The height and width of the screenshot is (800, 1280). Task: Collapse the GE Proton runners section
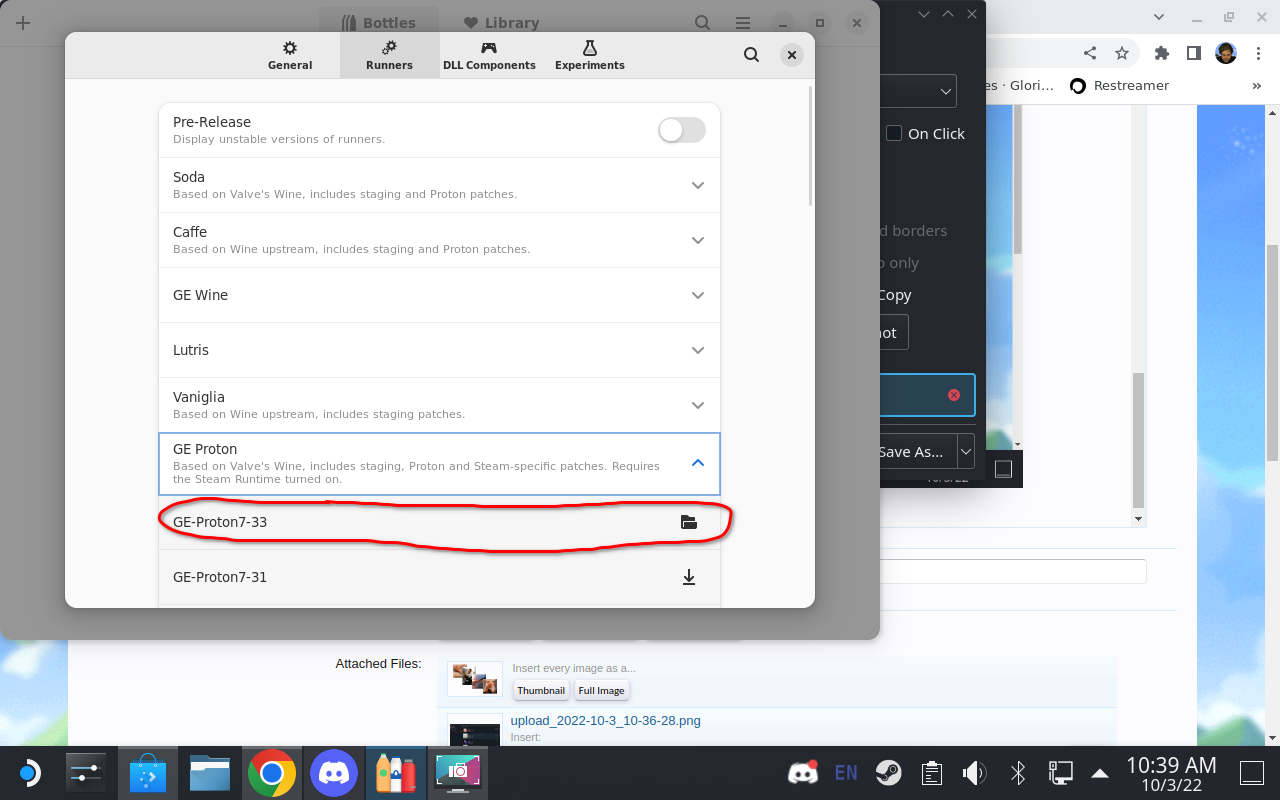(698, 463)
